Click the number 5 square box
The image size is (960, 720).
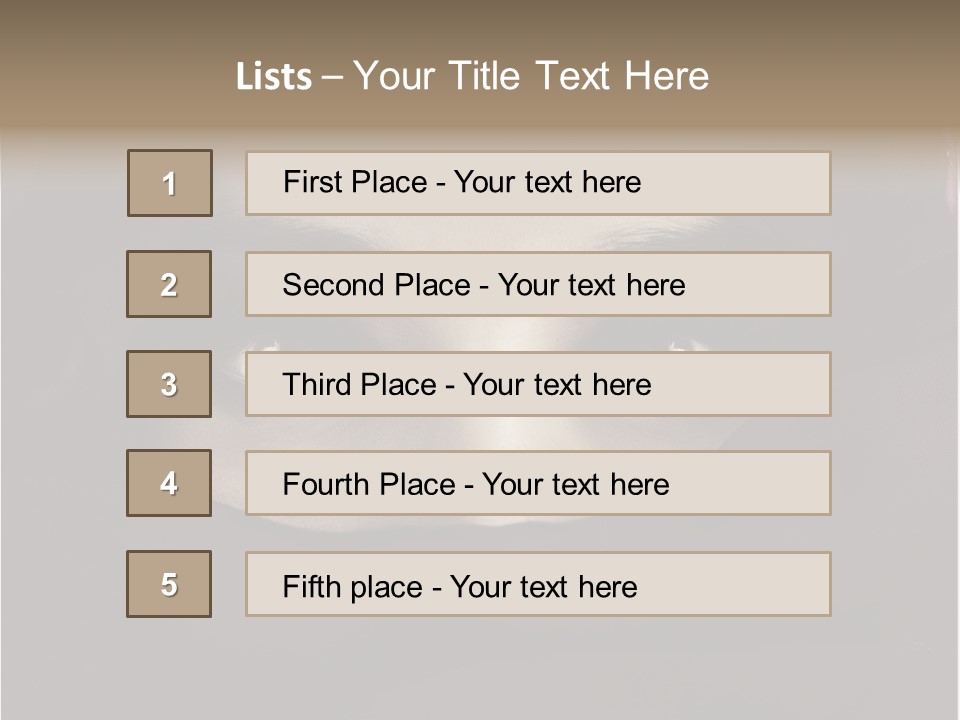(x=169, y=584)
